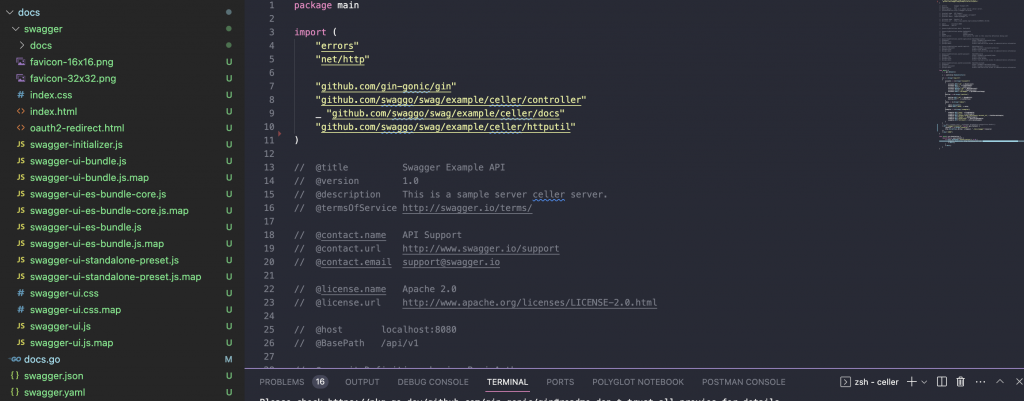Open swagger-ui-standalone-preset.js.map file
The width and height of the screenshot is (1024, 401).
point(116,277)
